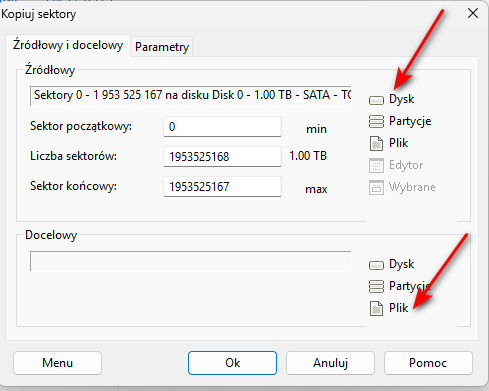Click Wybrane icon in Źródłowy section
The image size is (489, 391).
(x=376, y=187)
